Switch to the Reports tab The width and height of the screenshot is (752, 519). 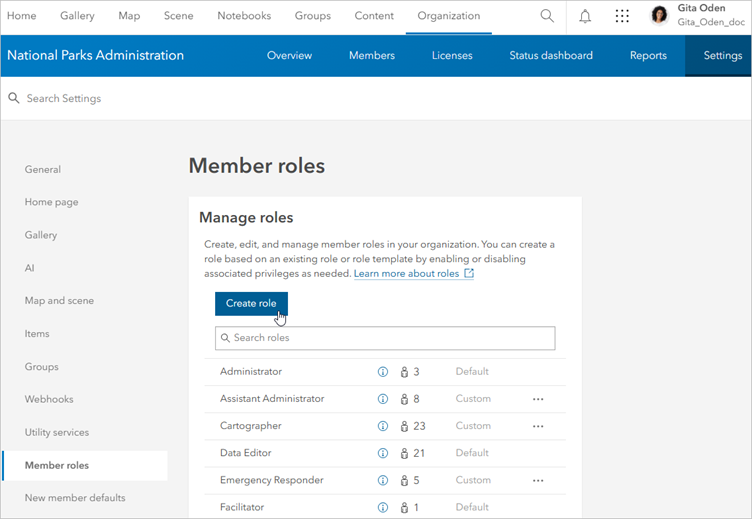[648, 56]
